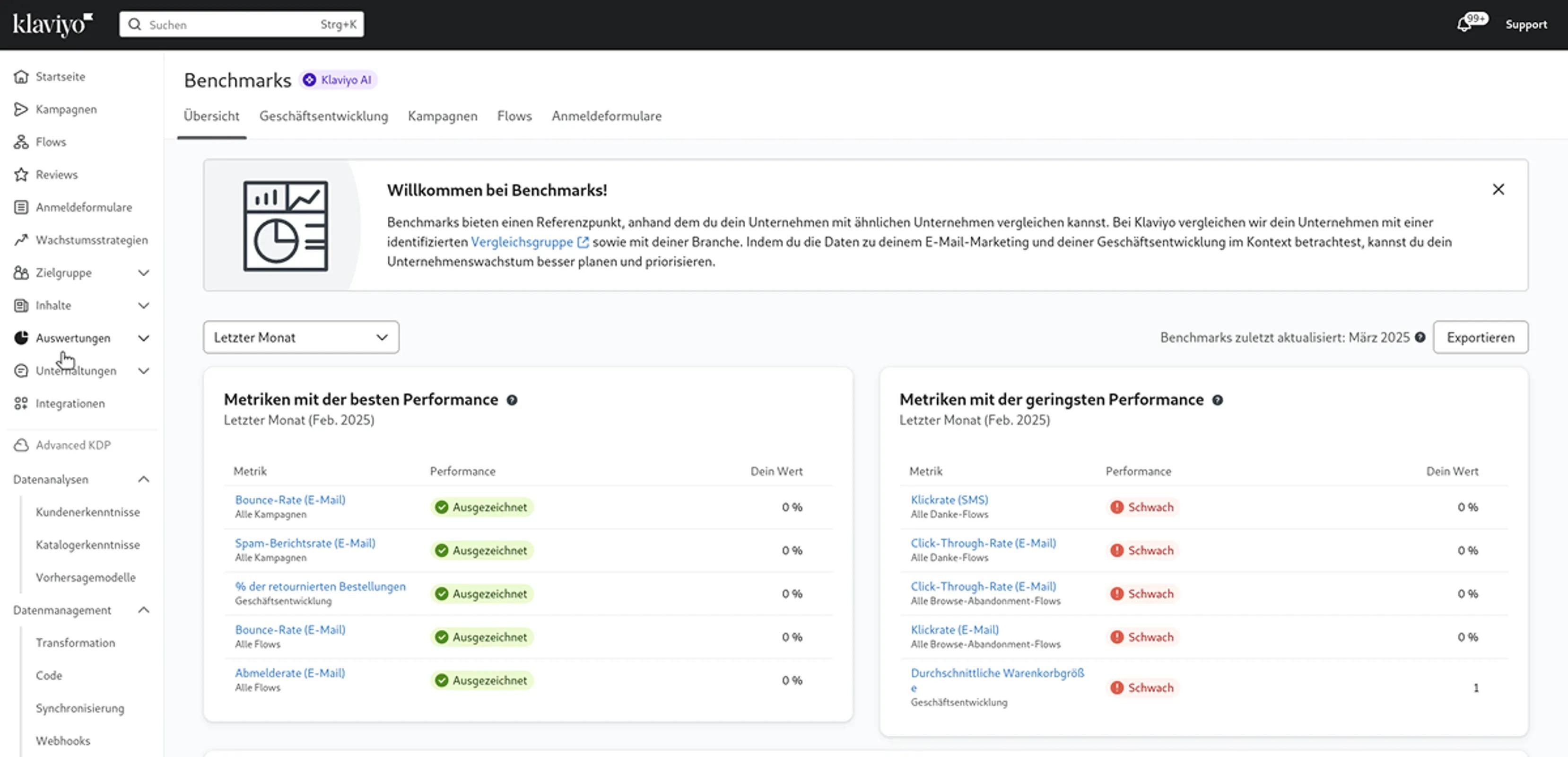
Task: Expand the Zielgruppe sidebar section
Action: pos(144,273)
